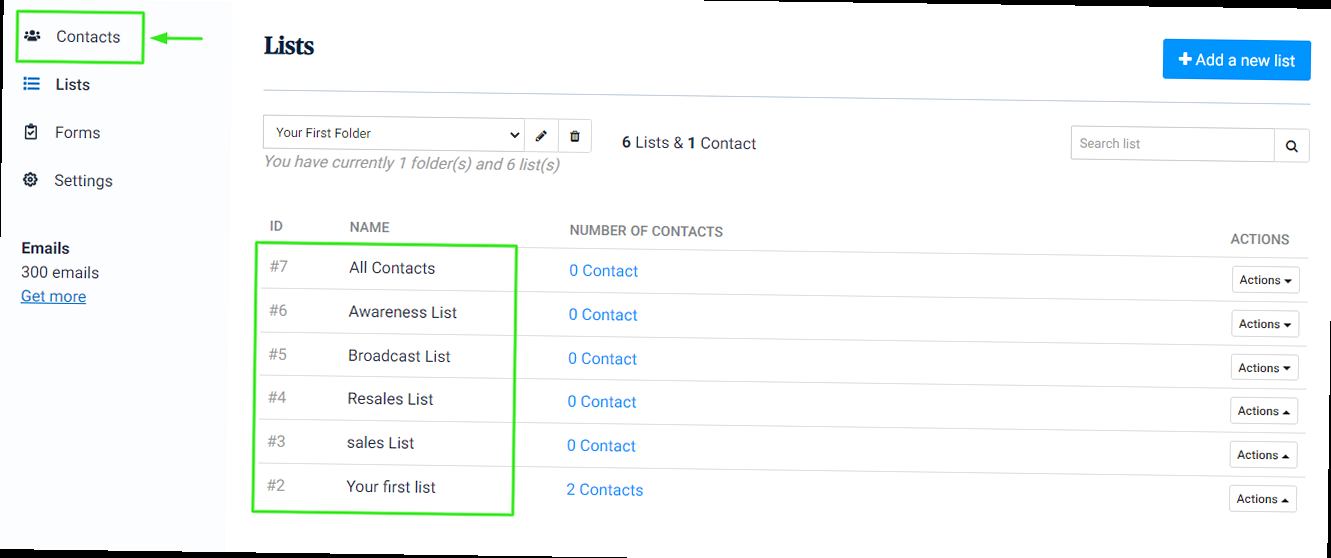Expand Actions dropdown for Awareness List

tap(1265, 324)
